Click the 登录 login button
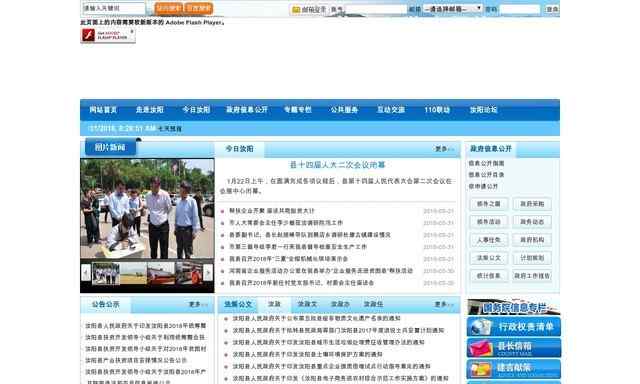640x384 pixels. (x=552, y=9)
